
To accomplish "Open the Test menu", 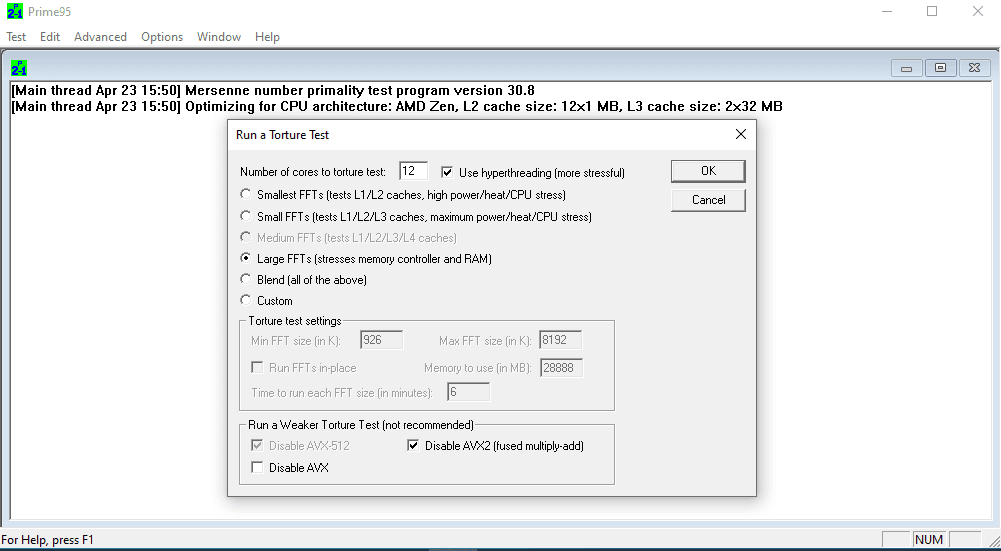I will [16, 37].
